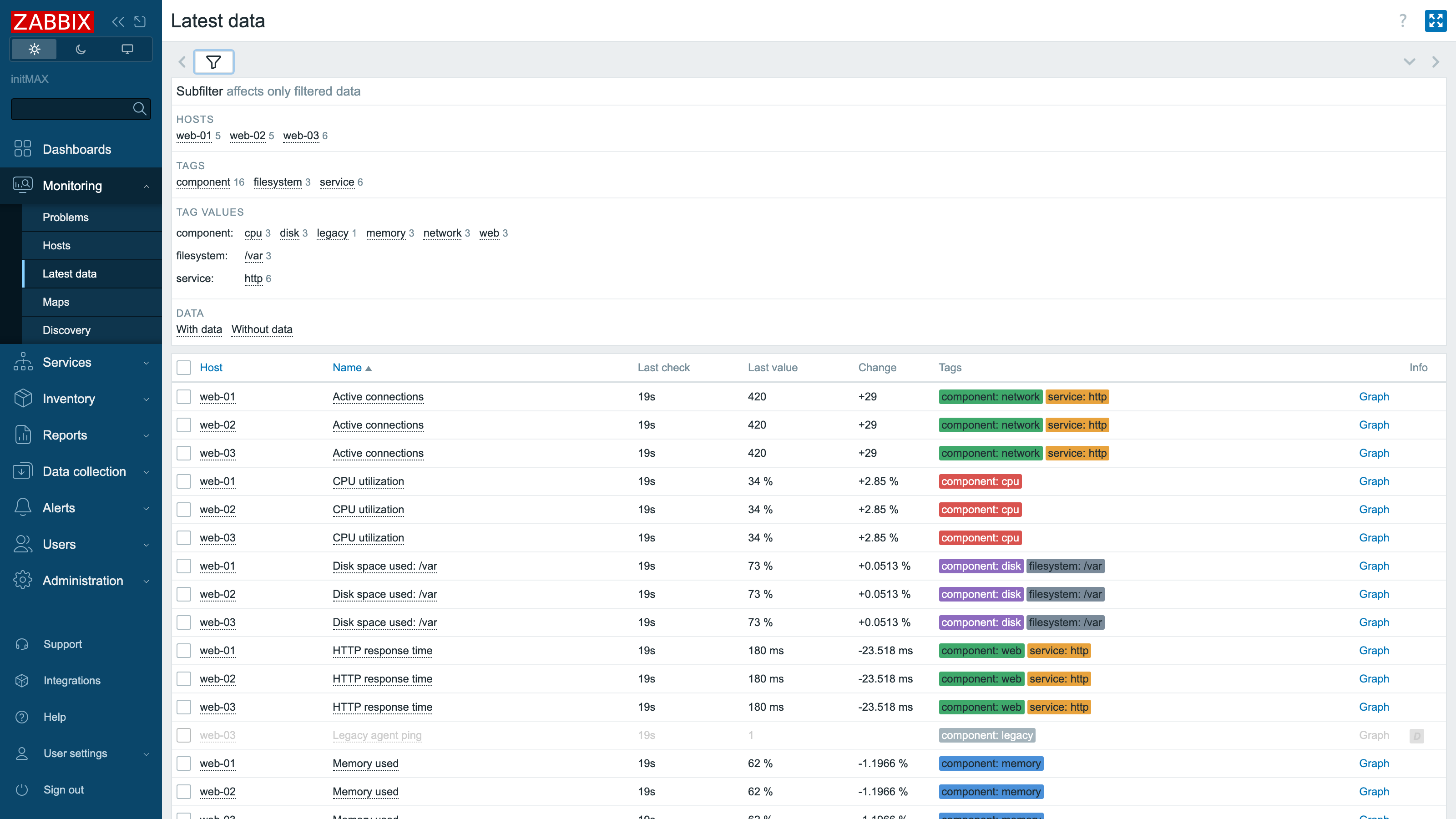Expand the Inventory menu
Viewport: 1456px width, 819px height.
(x=81, y=399)
